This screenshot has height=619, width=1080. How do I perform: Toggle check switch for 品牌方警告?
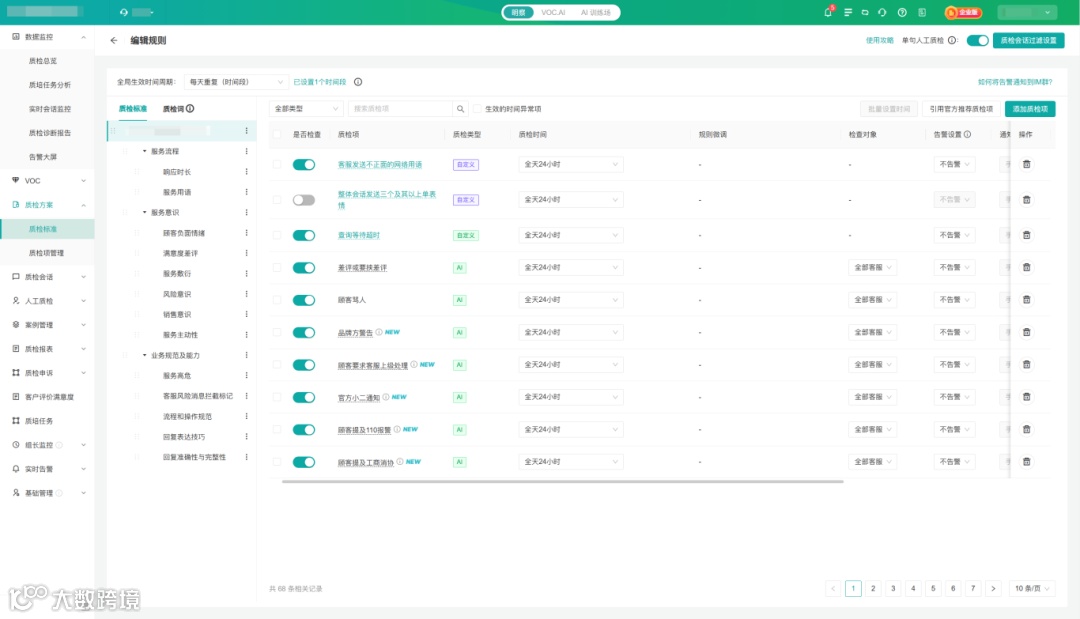[x=304, y=333]
